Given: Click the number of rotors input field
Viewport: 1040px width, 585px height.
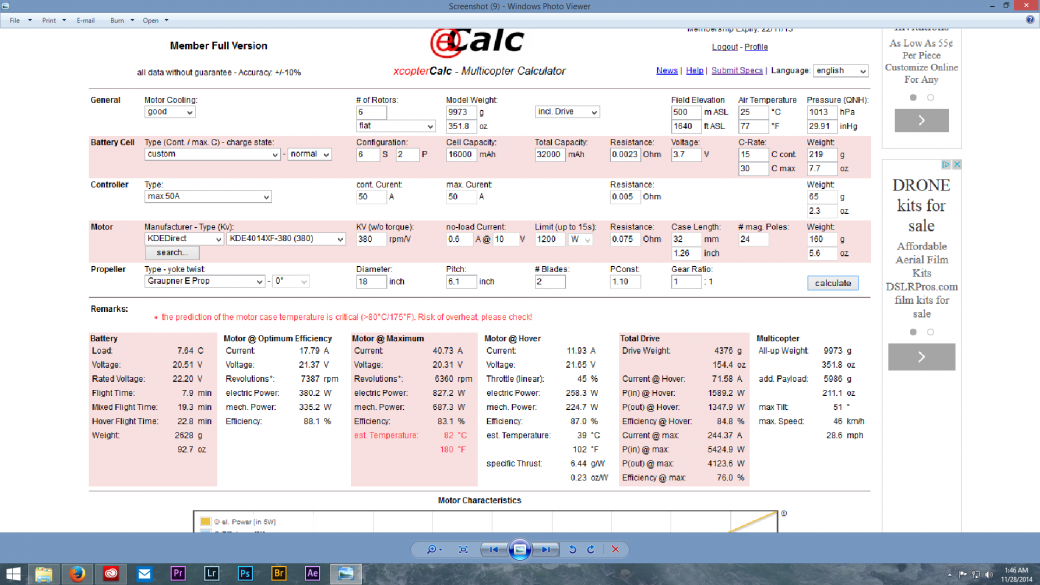Looking at the screenshot, I should click(371, 112).
